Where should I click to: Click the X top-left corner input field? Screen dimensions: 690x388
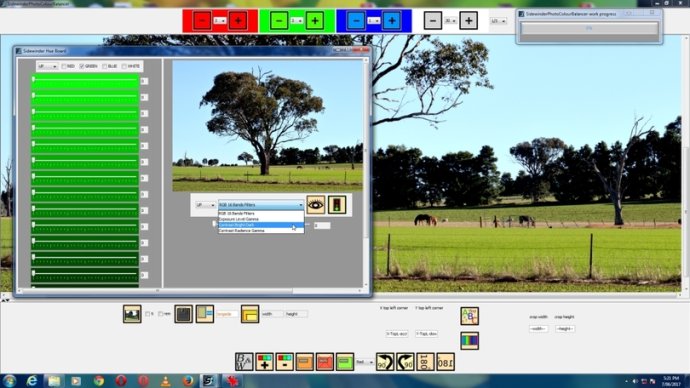pyautogui.click(x=397, y=334)
